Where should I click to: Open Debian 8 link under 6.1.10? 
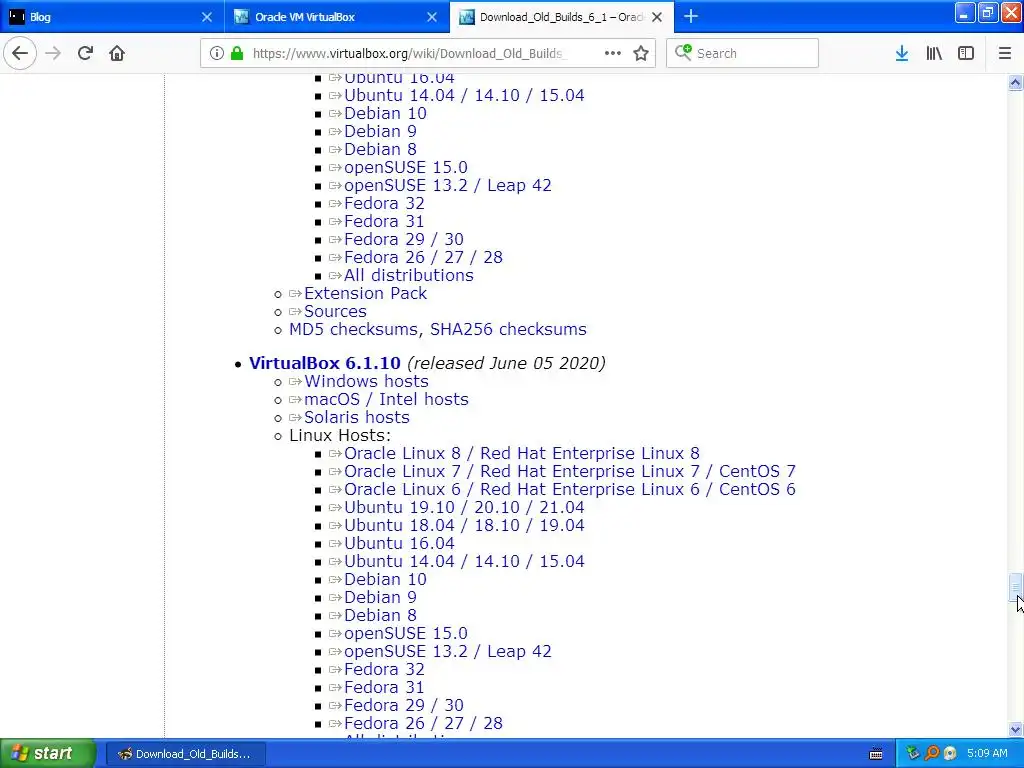click(380, 615)
